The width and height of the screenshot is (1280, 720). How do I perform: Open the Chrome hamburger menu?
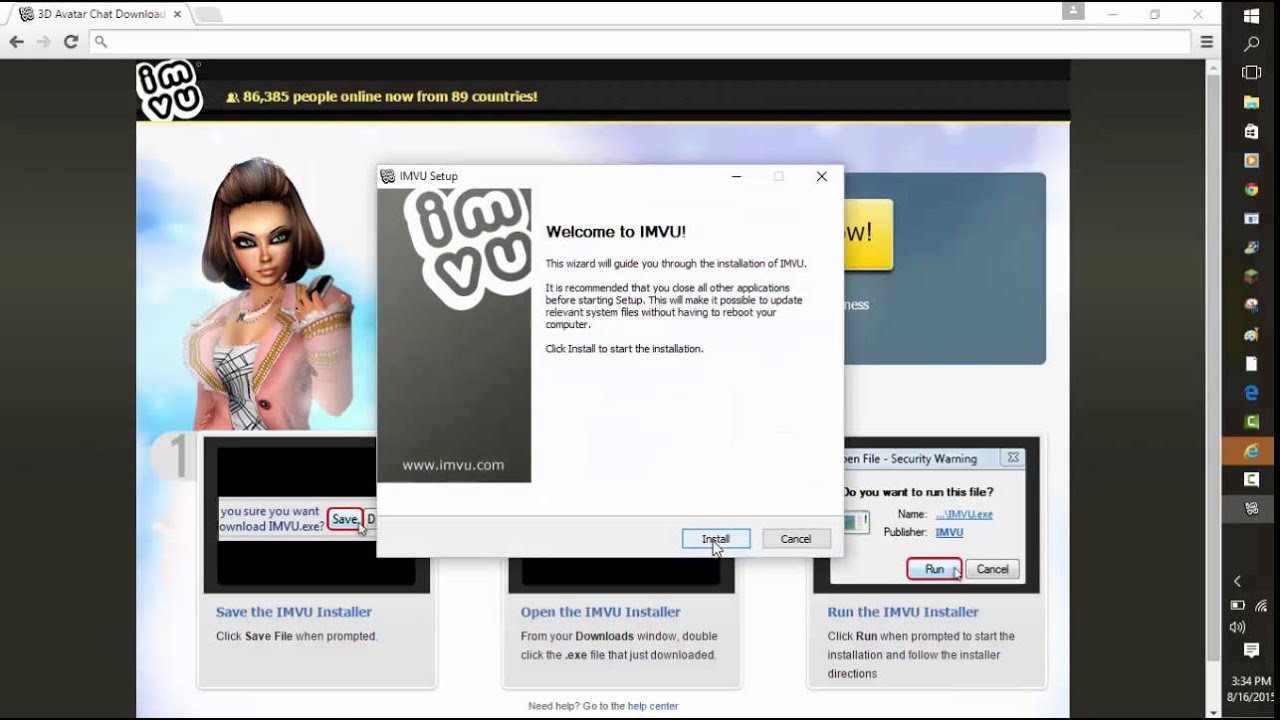[x=1207, y=42]
